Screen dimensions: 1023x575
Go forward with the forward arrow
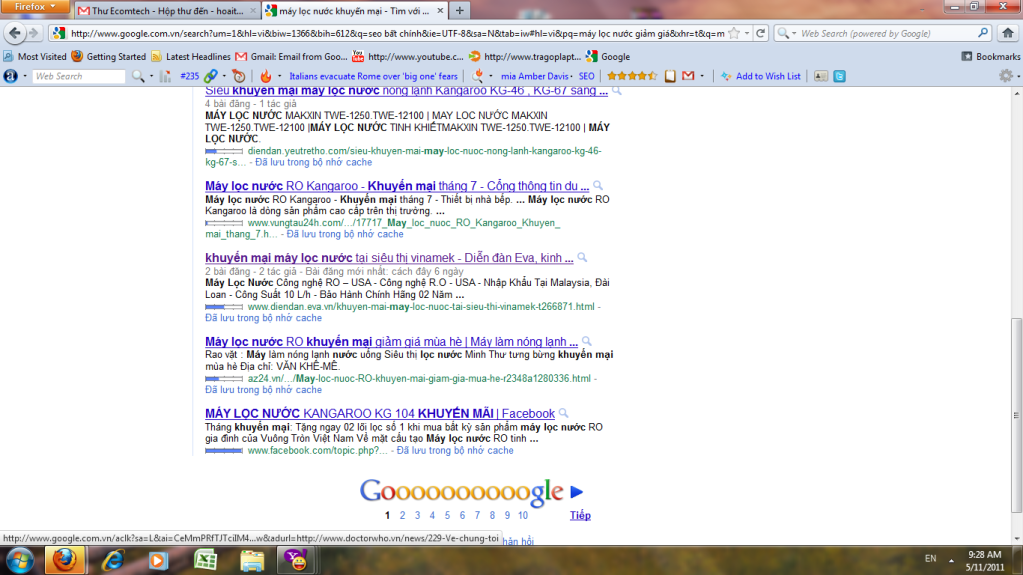point(33,33)
